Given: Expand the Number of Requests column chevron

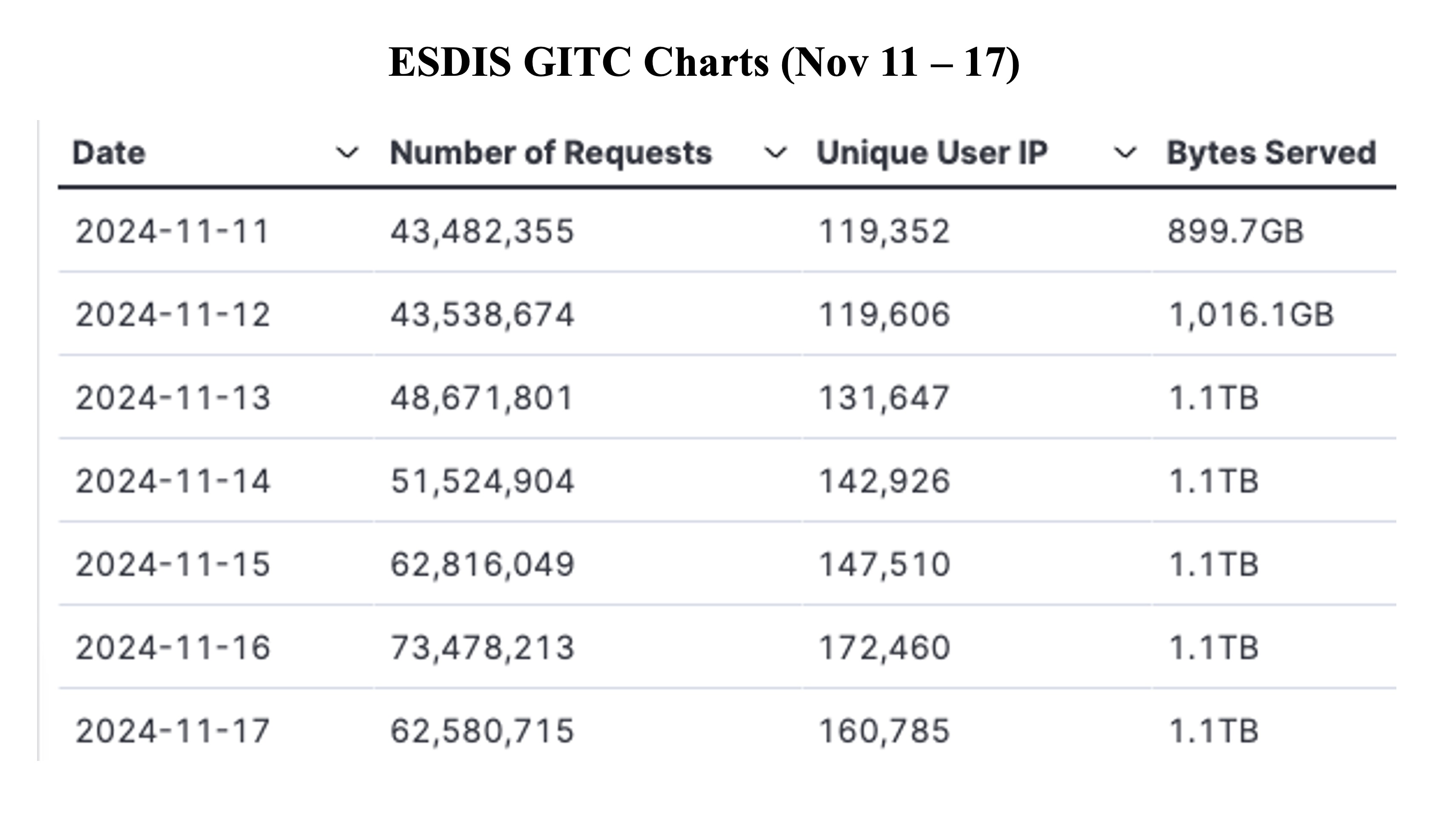Looking at the screenshot, I should (x=775, y=152).
